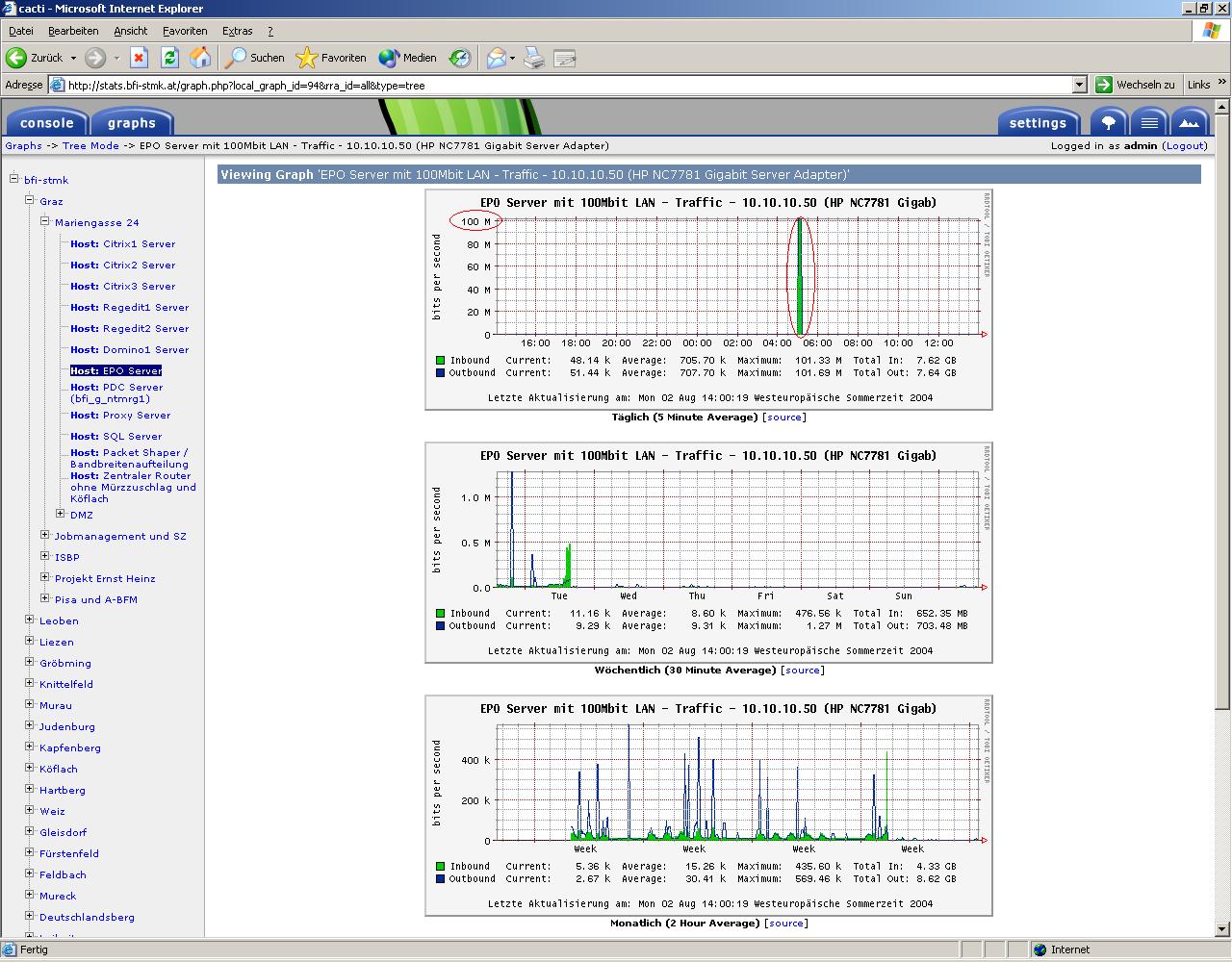The image size is (1232, 962).
Task: Expand the ISBP tree node
Action: [45, 556]
